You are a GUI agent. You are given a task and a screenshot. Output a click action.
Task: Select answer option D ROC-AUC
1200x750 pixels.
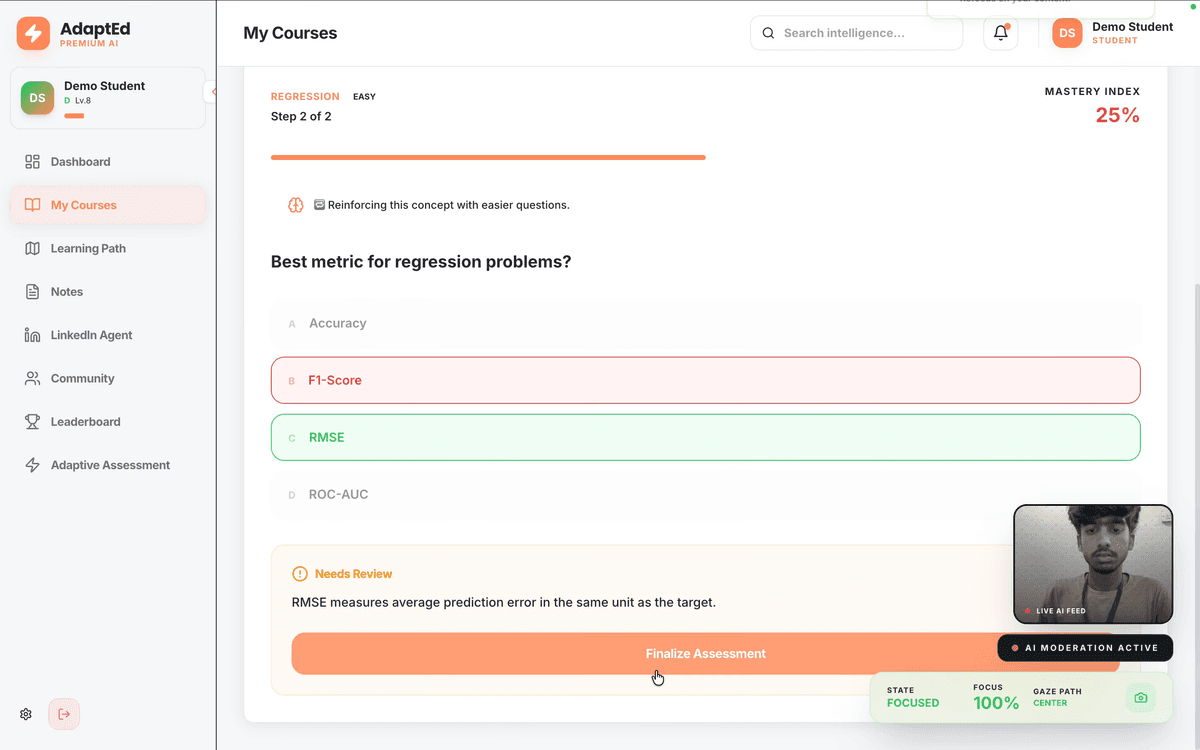(x=705, y=495)
